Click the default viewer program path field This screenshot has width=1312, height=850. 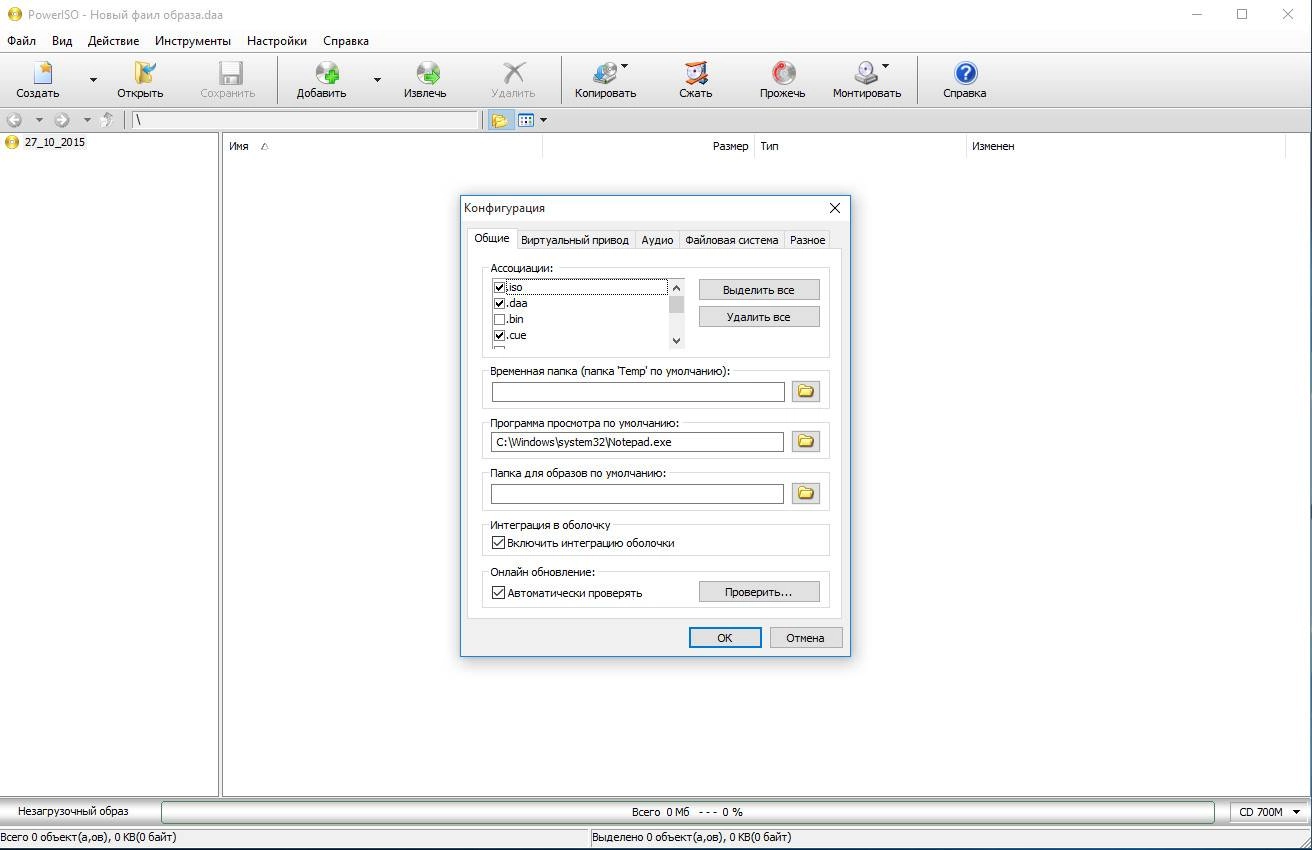(638, 442)
